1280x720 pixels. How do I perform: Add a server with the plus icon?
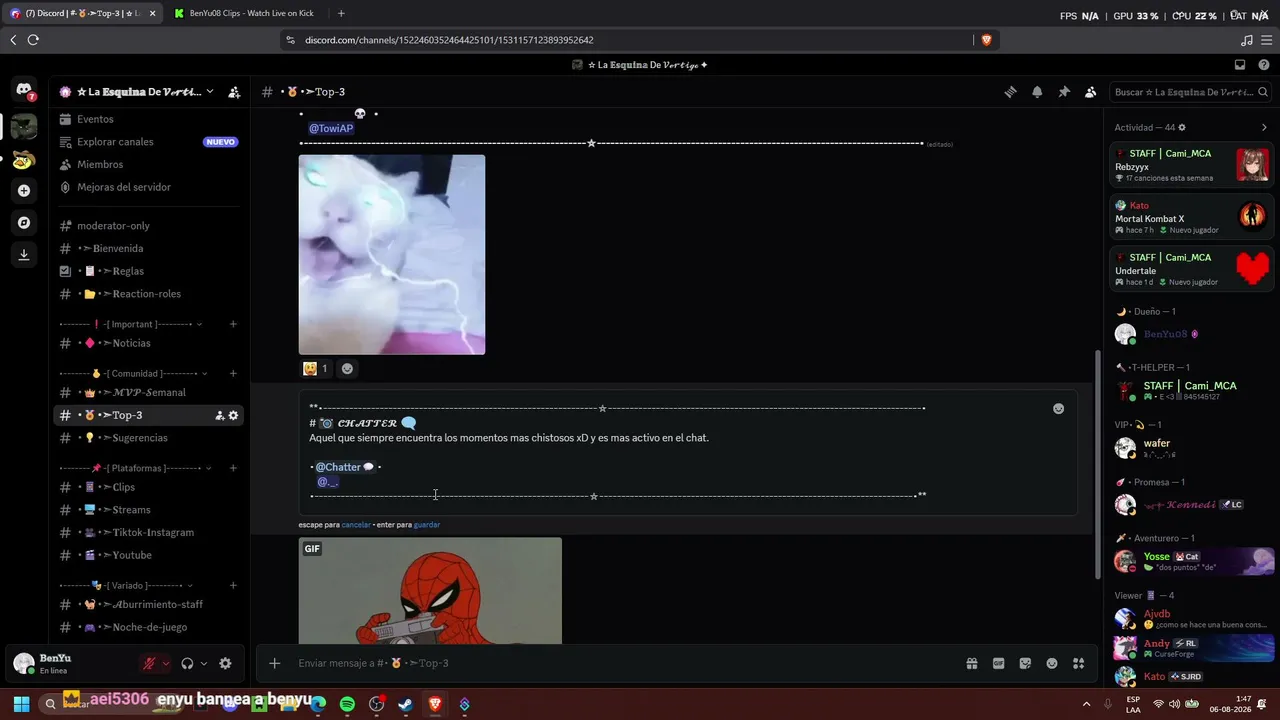24,190
